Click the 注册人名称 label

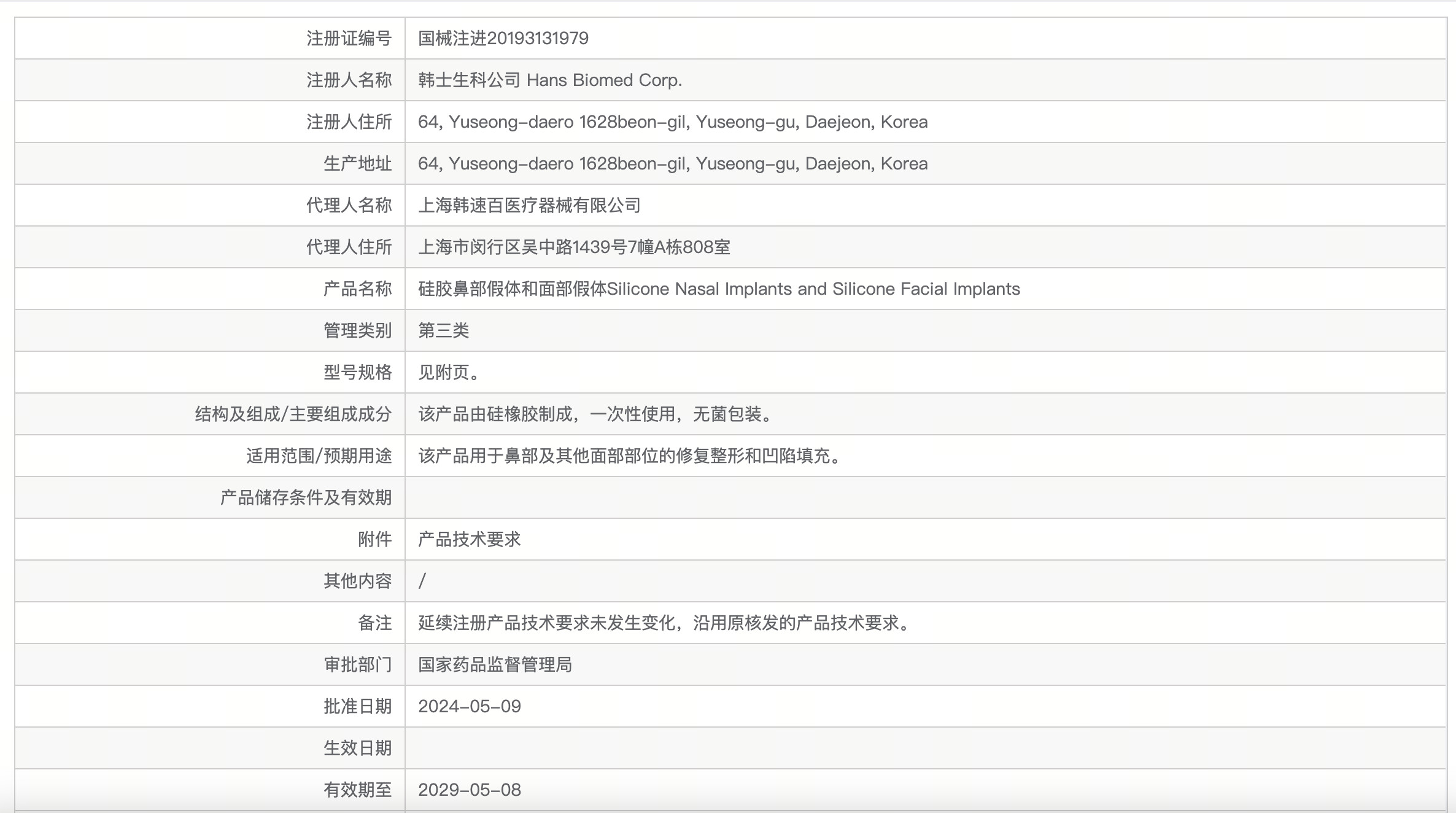[x=349, y=80]
